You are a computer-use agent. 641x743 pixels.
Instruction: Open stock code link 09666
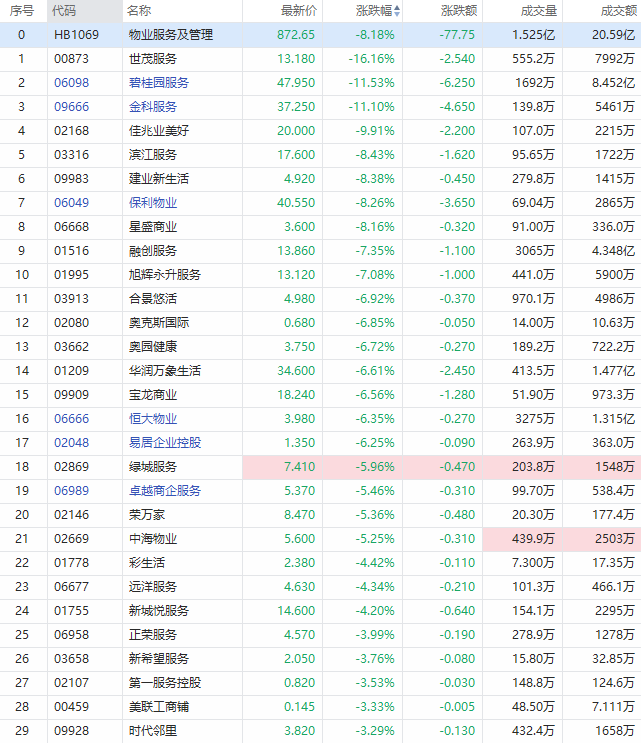(72, 107)
